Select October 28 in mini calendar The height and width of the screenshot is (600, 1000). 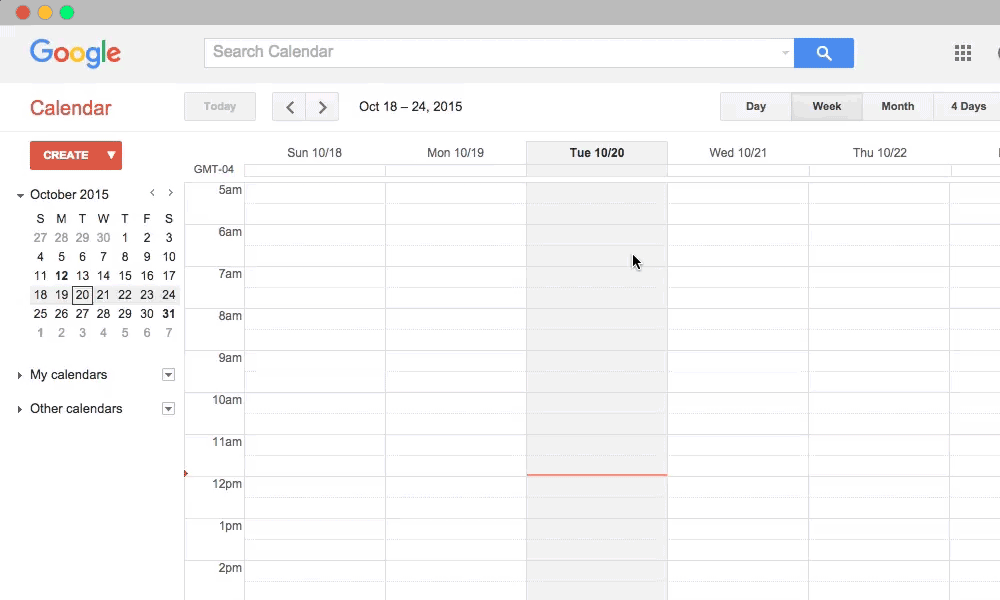pyautogui.click(x=103, y=314)
